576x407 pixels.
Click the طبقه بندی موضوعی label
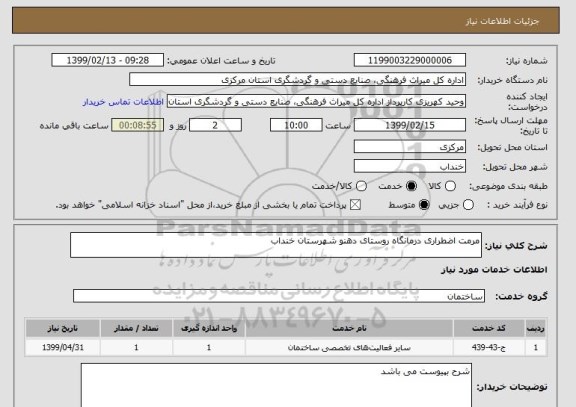tap(508, 186)
